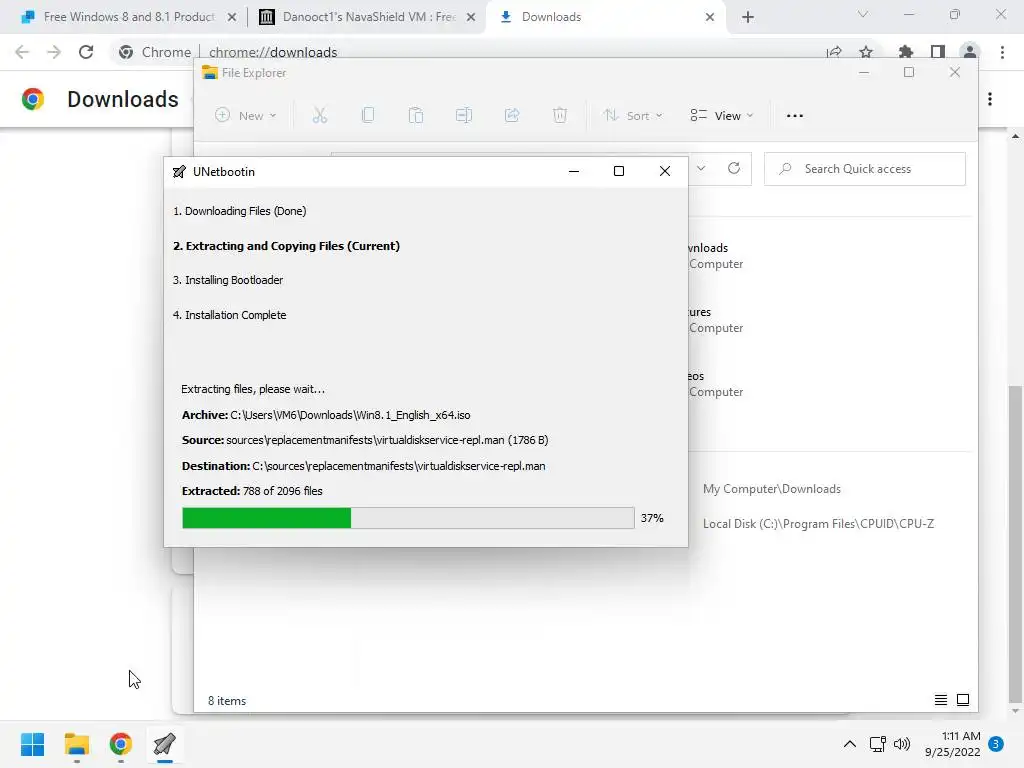Viewport: 1024px width, 768px height.
Task: Open the volume tray icon
Action: [902, 744]
